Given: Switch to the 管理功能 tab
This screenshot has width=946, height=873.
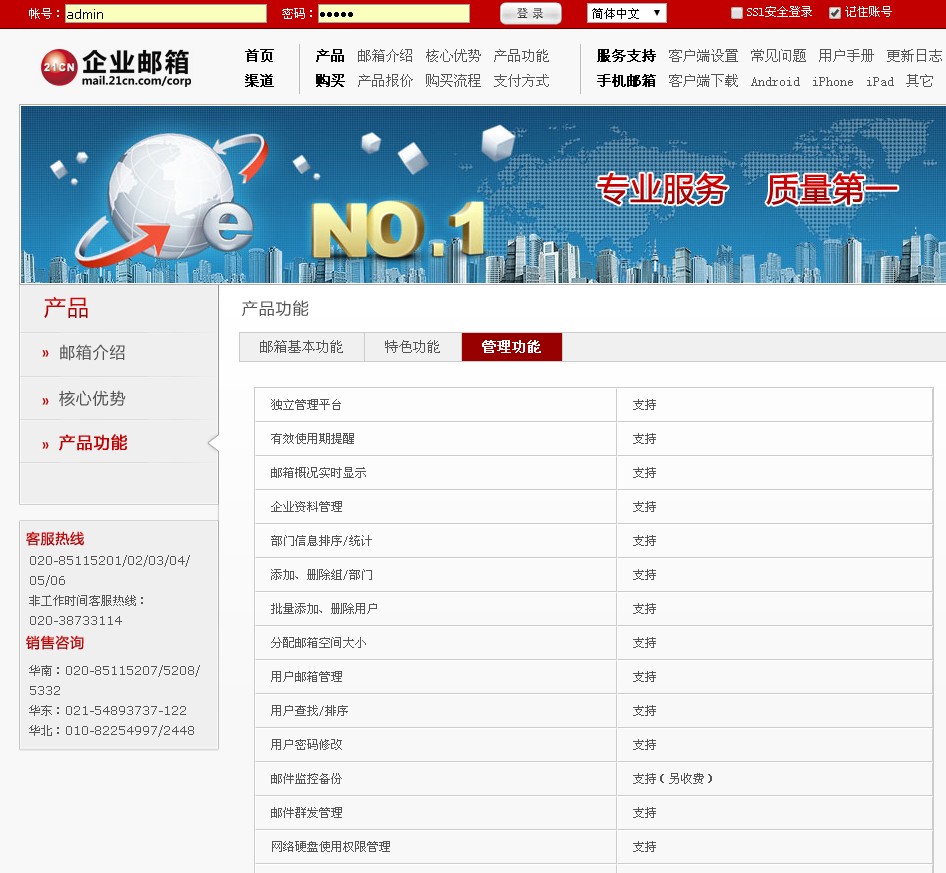Looking at the screenshot, I should pos(512,347).
